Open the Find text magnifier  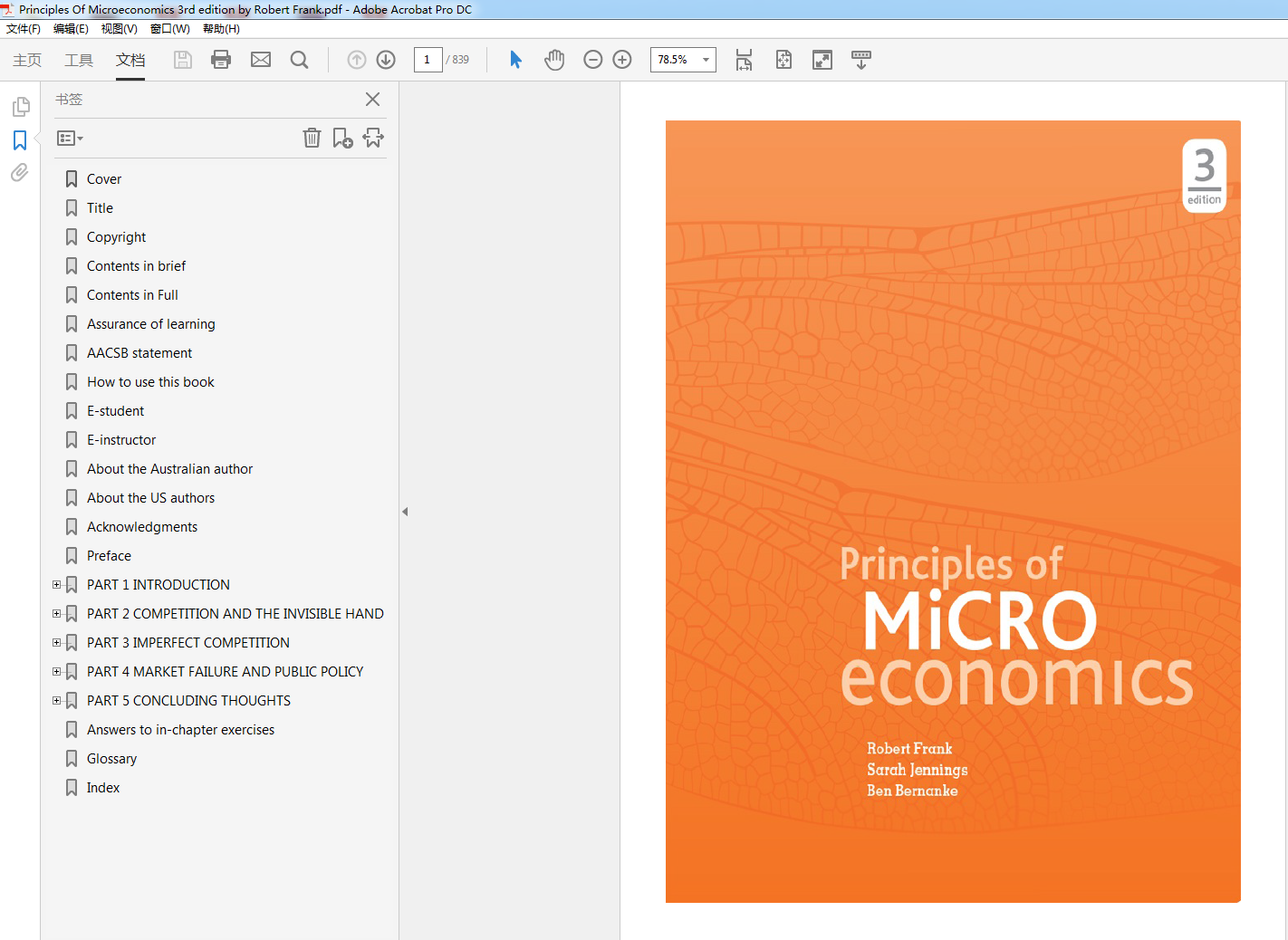coord(300,60)
